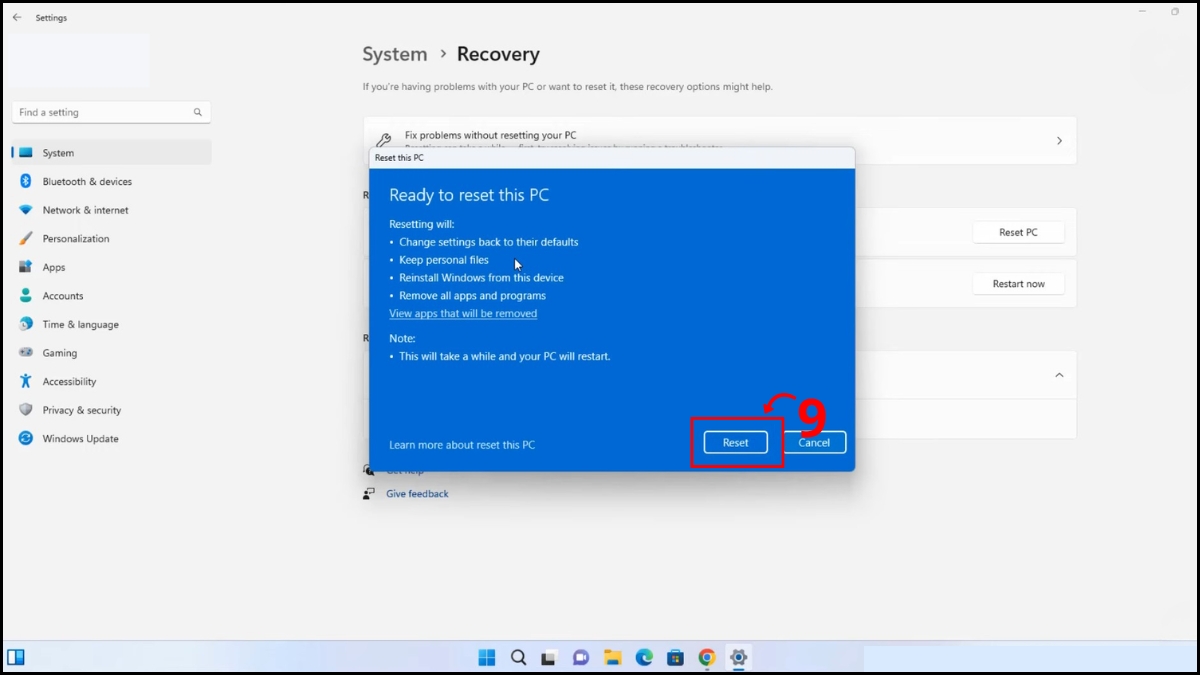The height and width of the screenshot is (675, 1200).
Task: Open Gaming settings from the sidebar
Action: [67, 352]
